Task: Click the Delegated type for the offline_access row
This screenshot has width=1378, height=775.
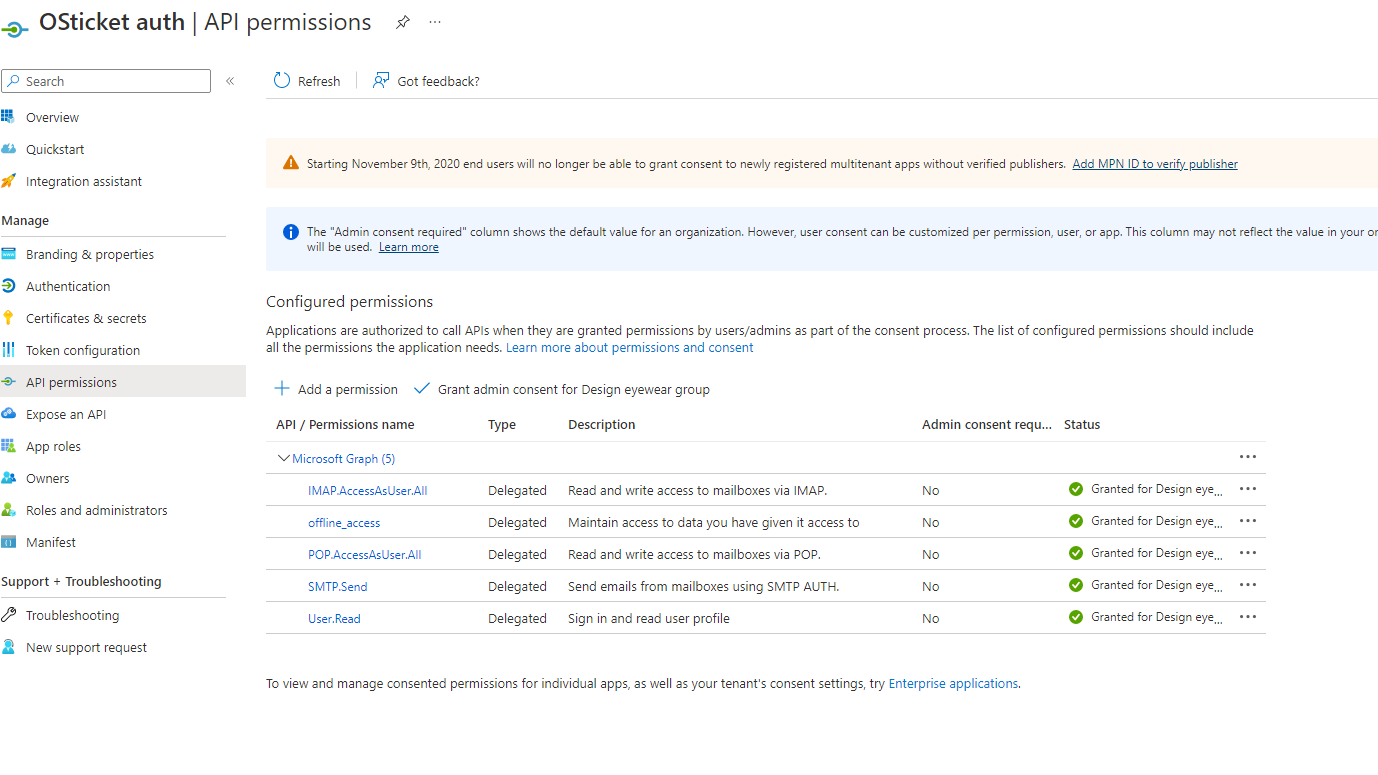Action: pyautogui.click(x=517, y=523)
